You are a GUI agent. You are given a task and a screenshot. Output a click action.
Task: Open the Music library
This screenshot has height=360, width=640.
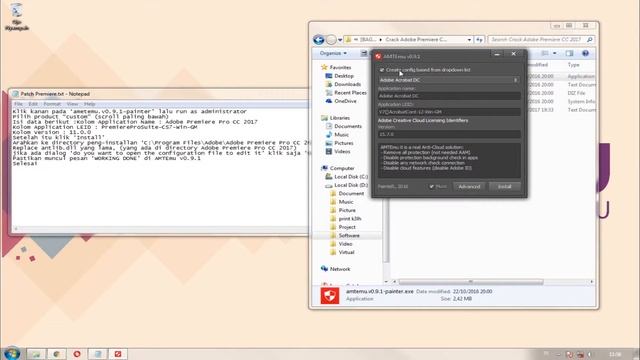click(341, 135)
